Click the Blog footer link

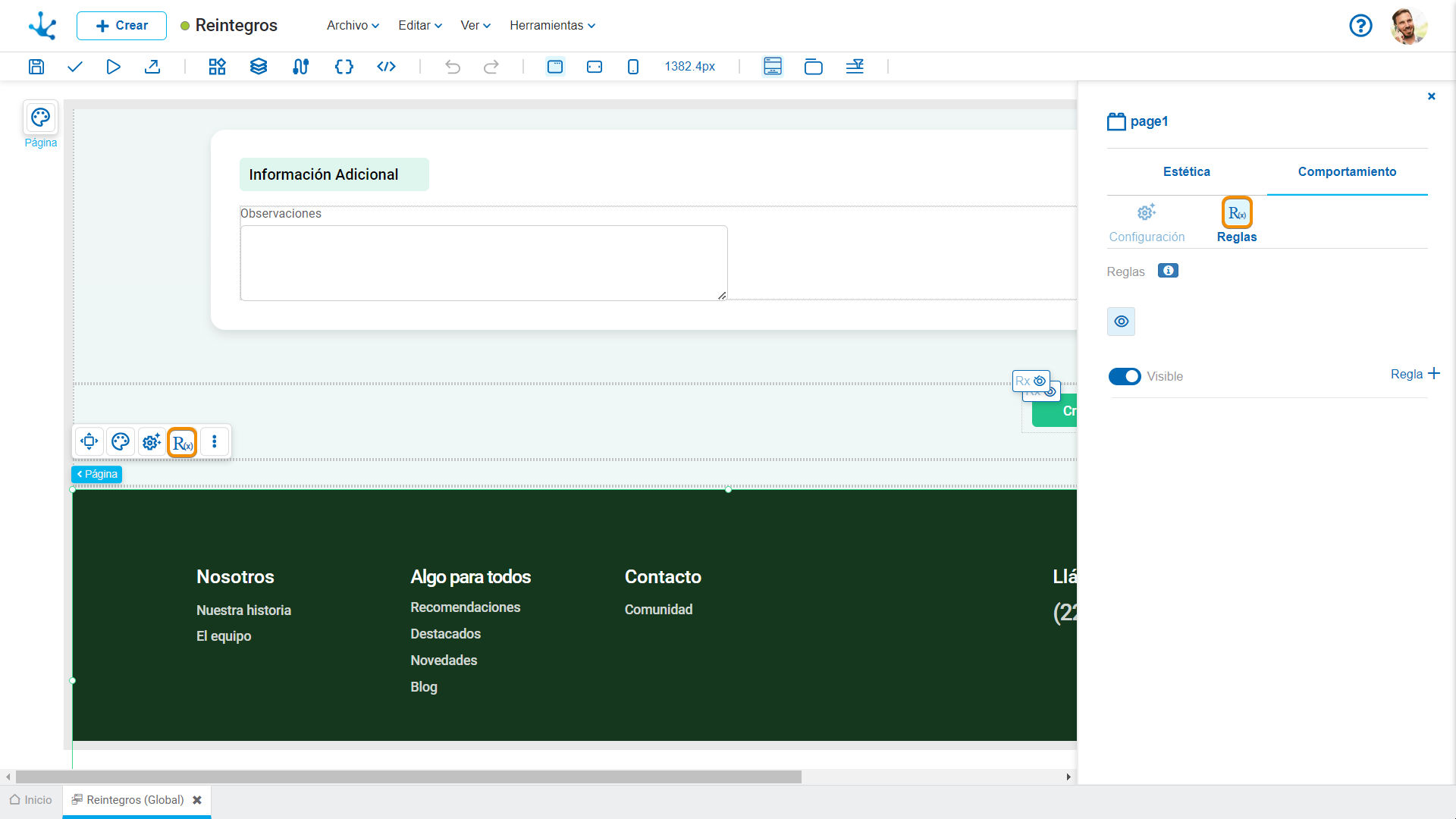point(424,687)
